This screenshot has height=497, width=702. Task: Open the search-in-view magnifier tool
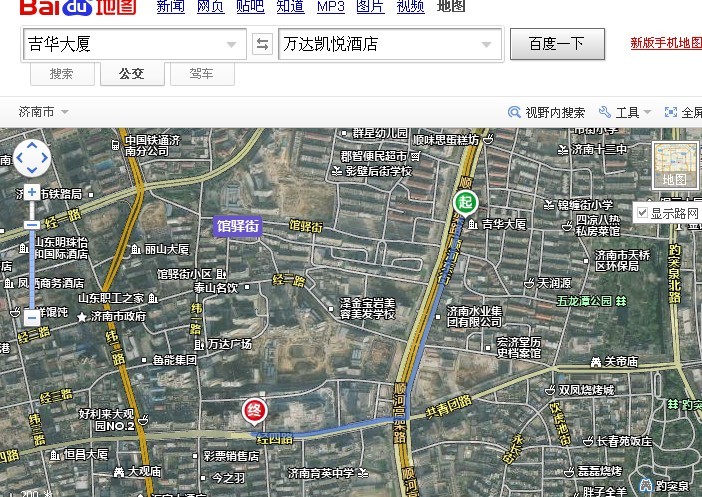pyautogui.click(x=514, y=113)
